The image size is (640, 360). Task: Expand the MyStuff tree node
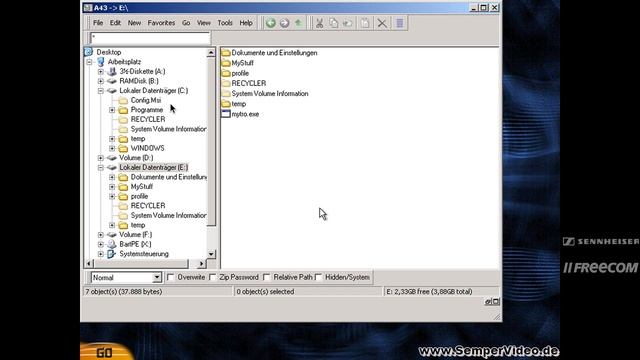(x=112, y=187)
